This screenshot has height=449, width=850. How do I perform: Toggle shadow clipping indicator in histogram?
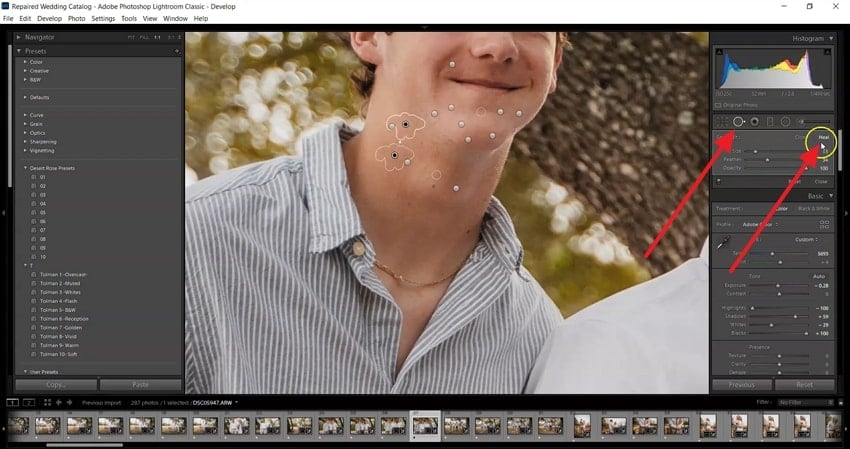719,52
